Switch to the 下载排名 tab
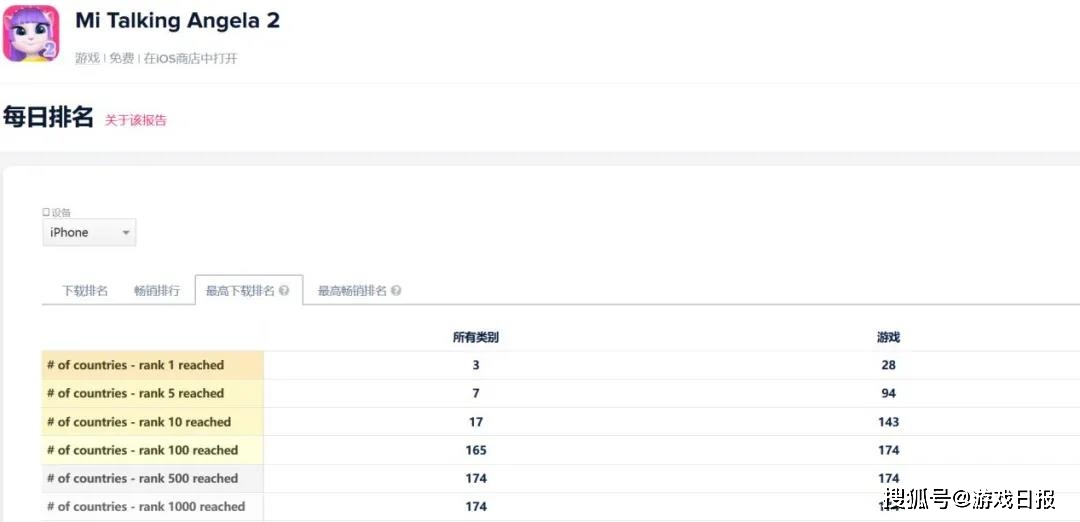Viewport: 1080px width, 522px height. pos(85,291)
